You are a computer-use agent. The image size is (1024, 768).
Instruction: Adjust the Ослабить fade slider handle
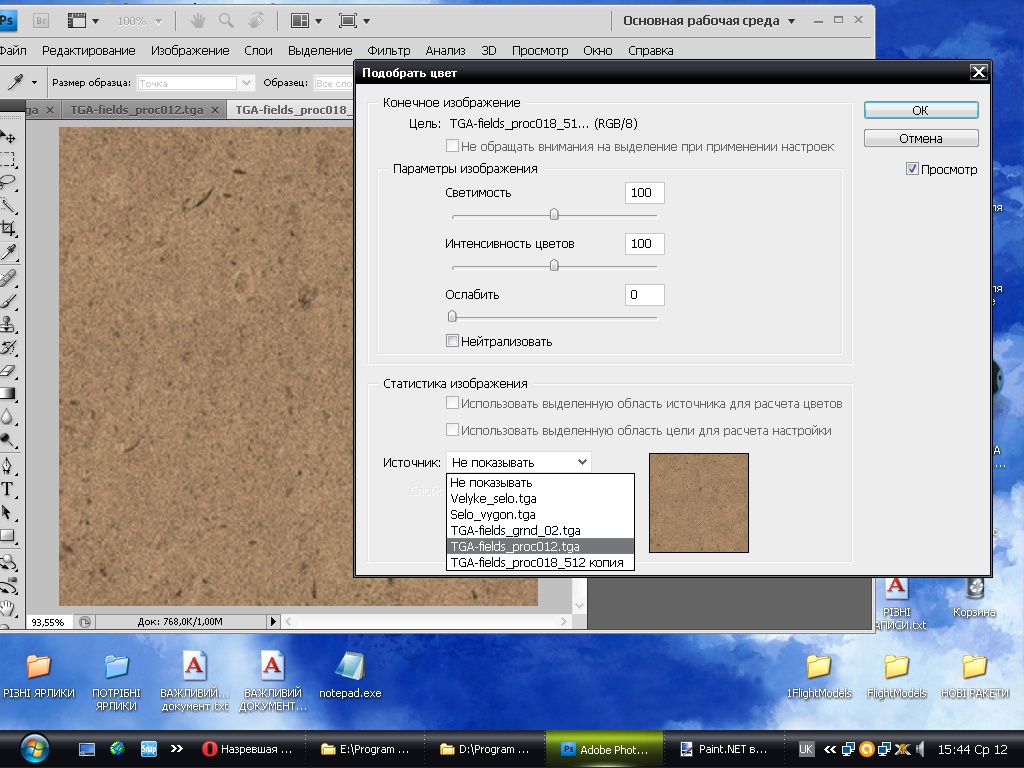click(452, 316)
